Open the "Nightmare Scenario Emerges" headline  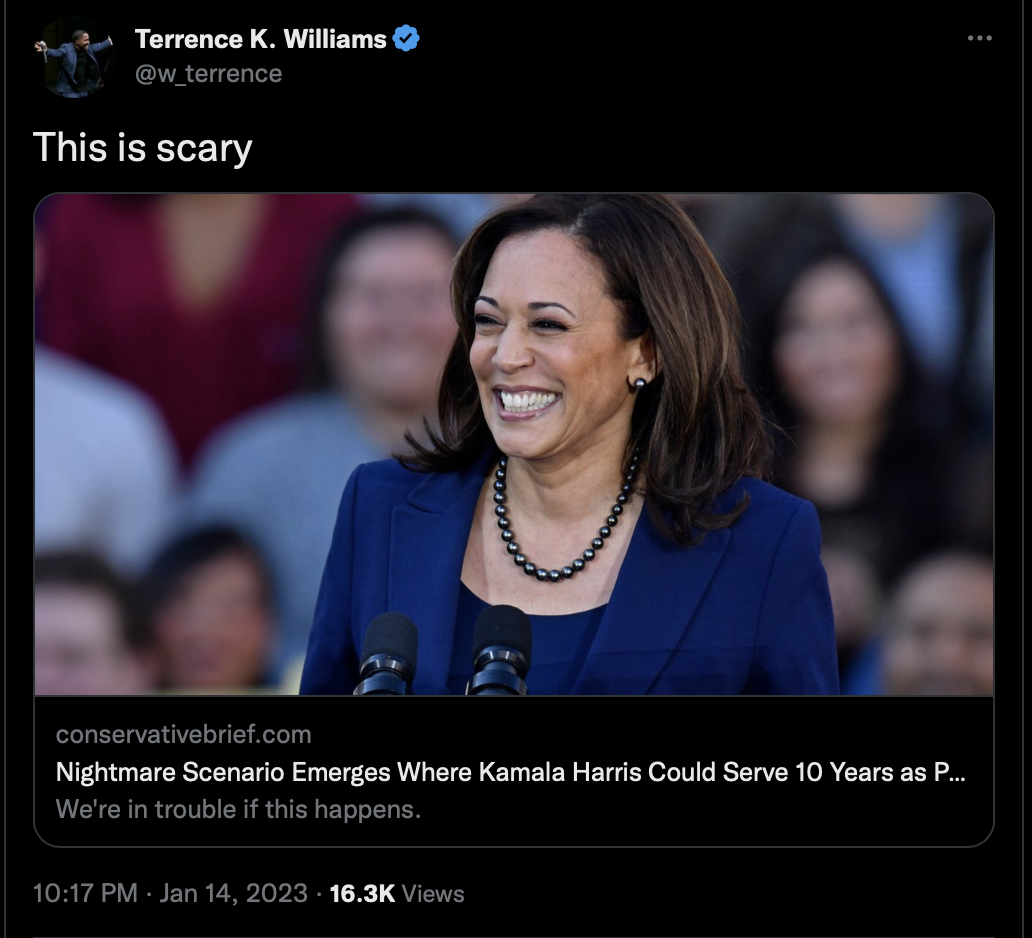click(x=510, y=771)
